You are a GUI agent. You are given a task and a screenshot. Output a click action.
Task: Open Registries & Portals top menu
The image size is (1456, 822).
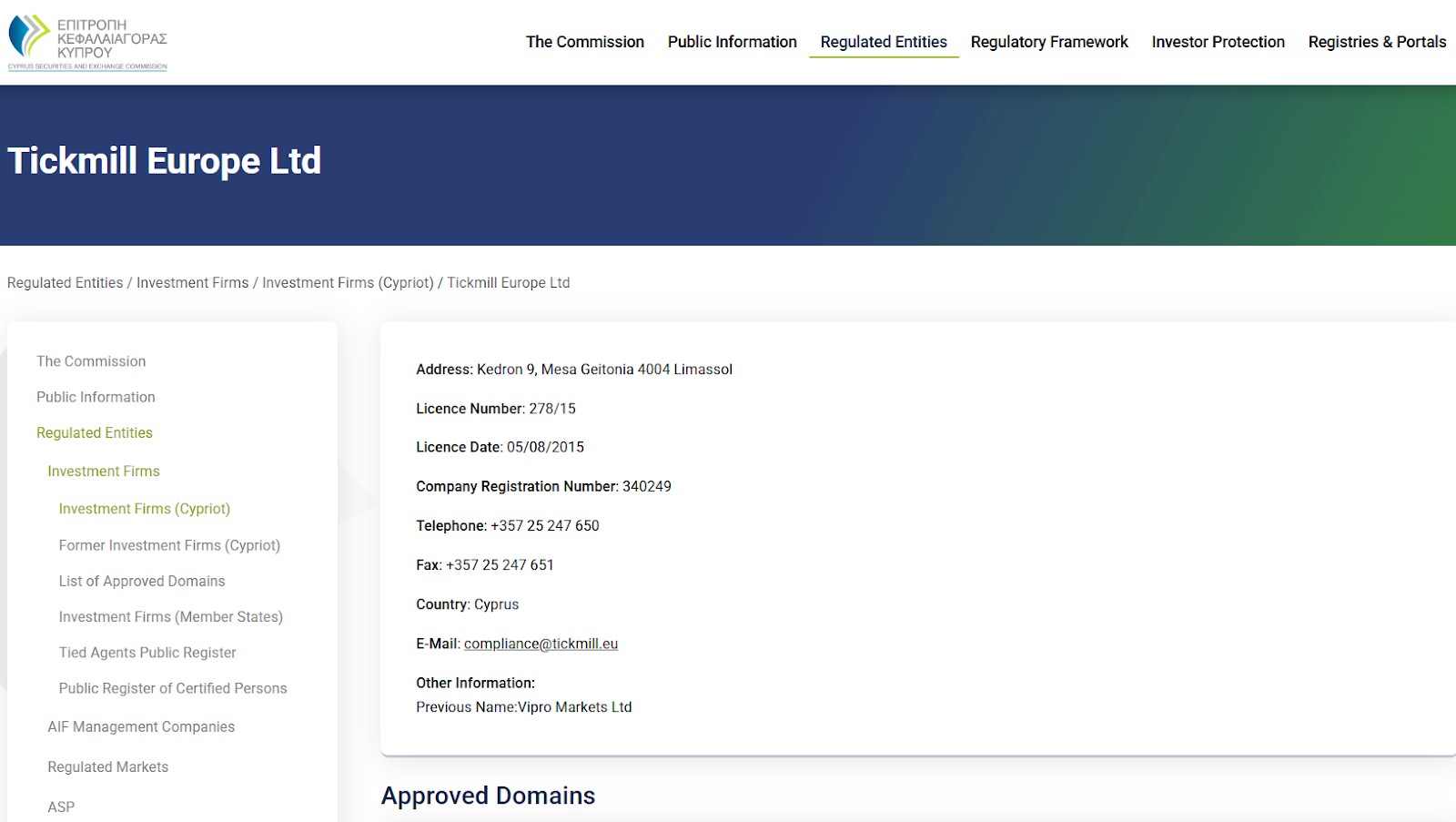point(1377,42)
